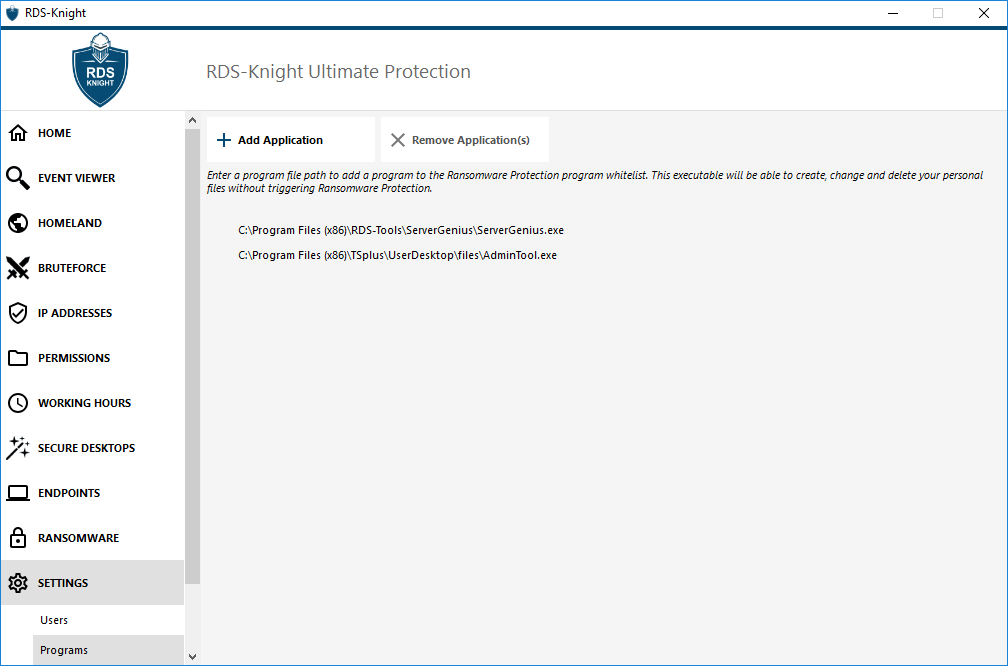Viewport: 1008px width, 666px height.
Task: Go to RANSOMWARE settings
Action: point(93,538)
